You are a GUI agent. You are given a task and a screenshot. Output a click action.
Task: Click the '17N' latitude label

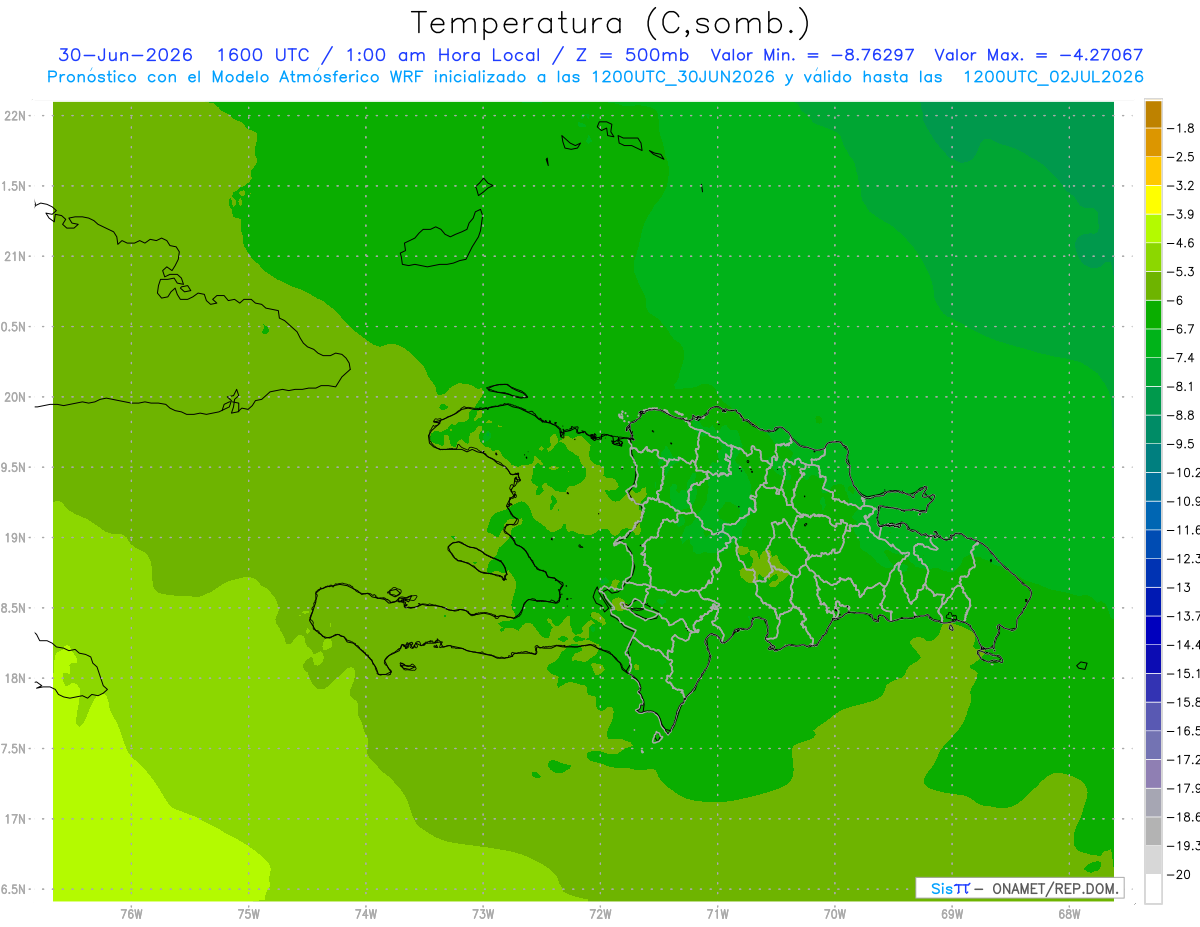click(x=16, y=819)
